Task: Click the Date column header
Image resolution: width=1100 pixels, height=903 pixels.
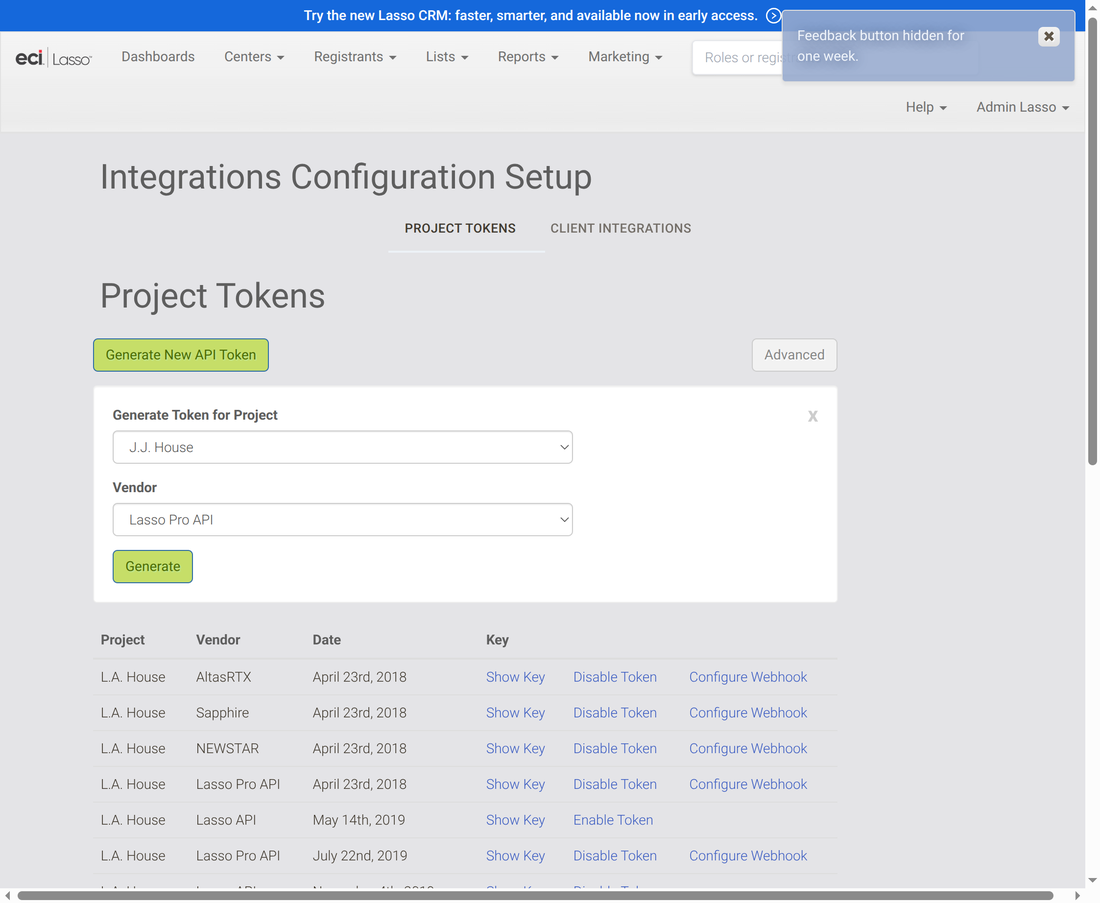Action: 327,640
